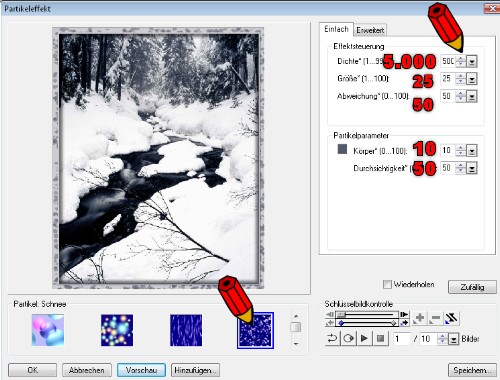Viewport: 500px width, 380px height.
Task: Click the reverse keyframes icon
Action: (x=451, y=318)
